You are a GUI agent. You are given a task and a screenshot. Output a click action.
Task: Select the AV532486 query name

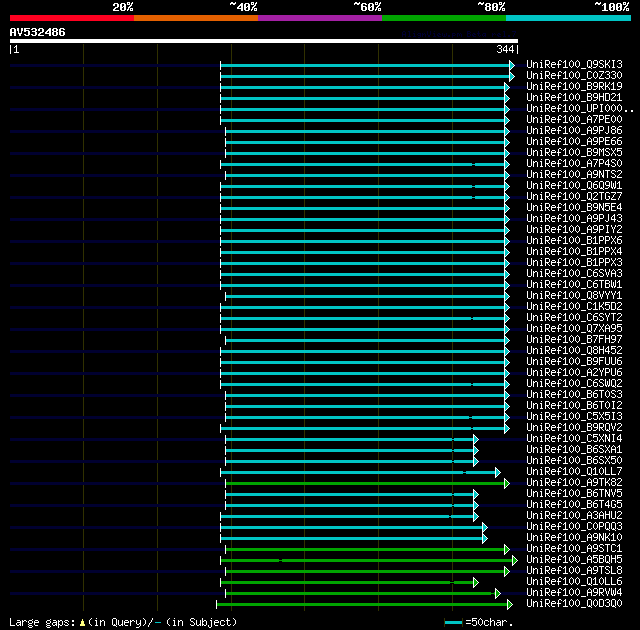point(38,32)
